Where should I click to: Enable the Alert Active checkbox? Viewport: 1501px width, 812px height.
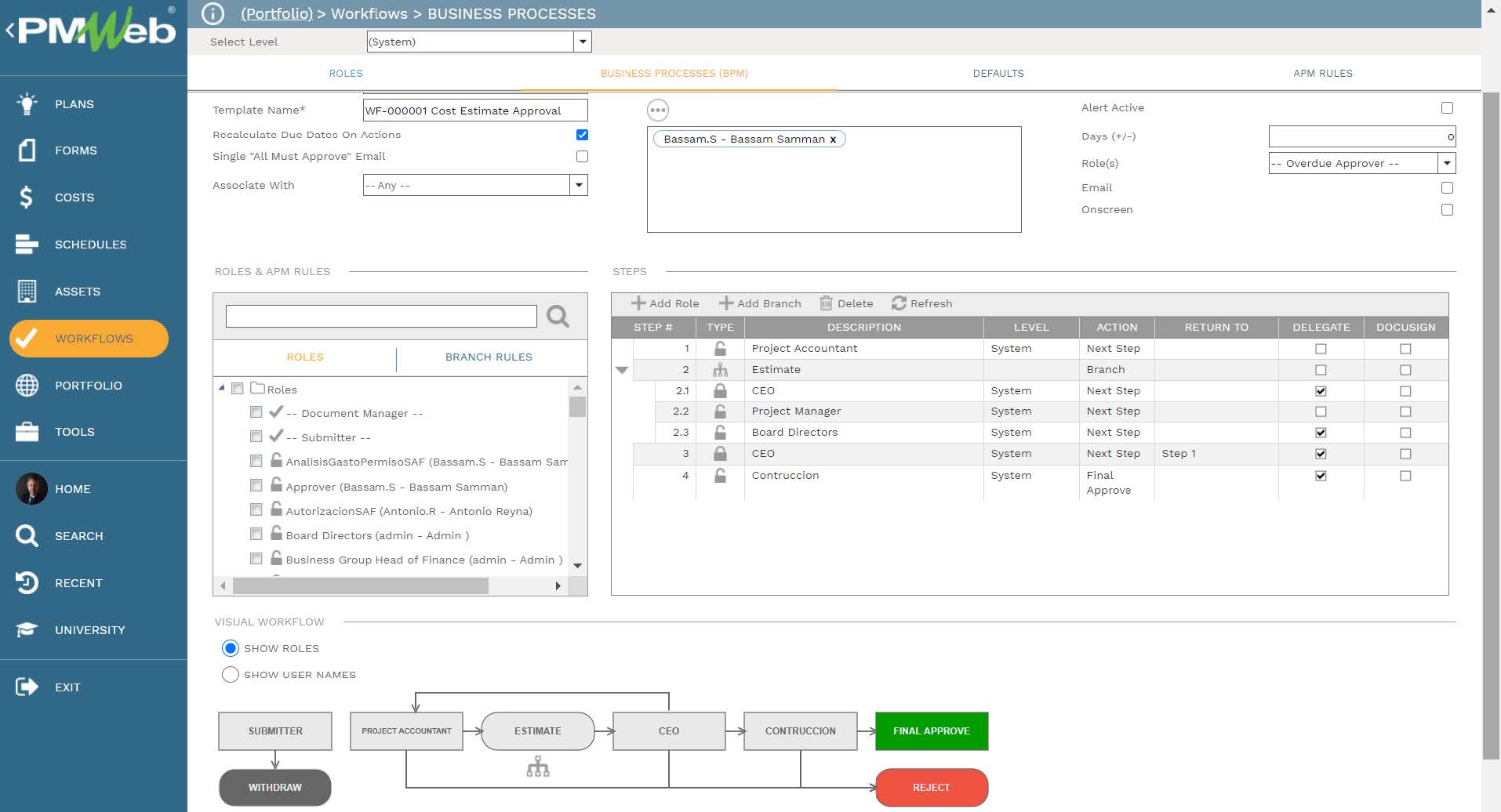click(x=1447, y=107)
